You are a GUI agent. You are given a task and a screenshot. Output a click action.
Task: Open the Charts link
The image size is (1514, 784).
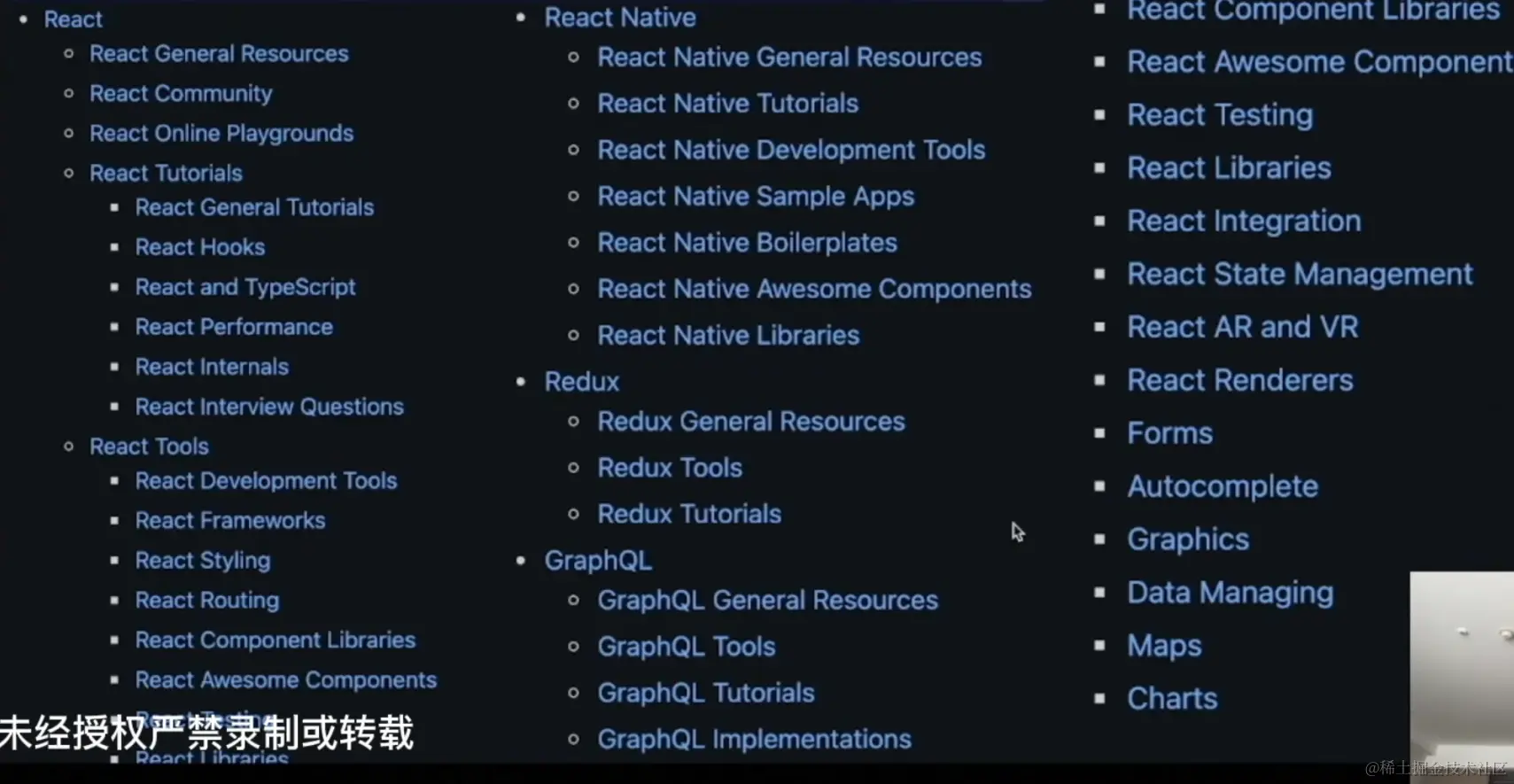[x=1172, y=699]
